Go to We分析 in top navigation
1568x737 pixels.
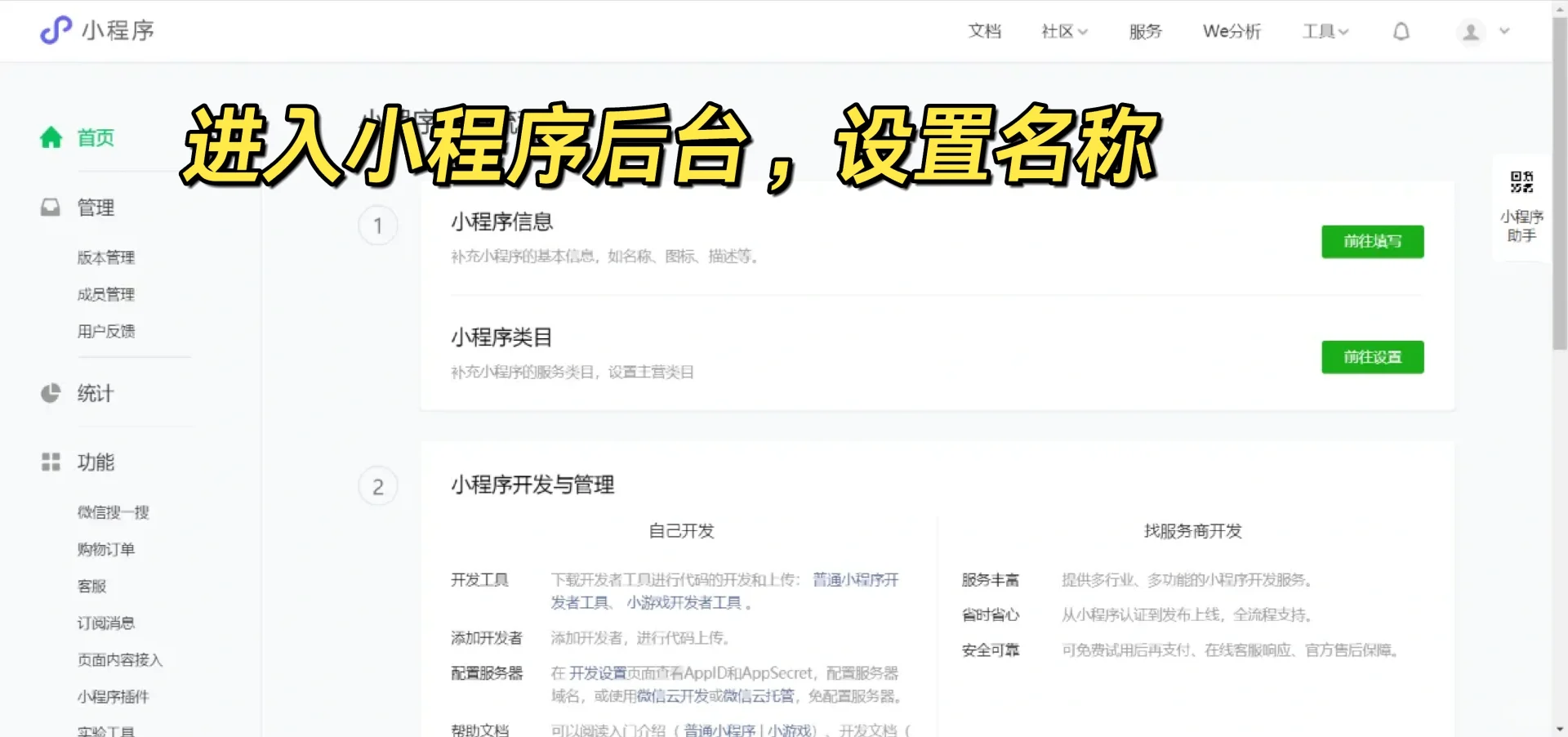pos(1231,32)
